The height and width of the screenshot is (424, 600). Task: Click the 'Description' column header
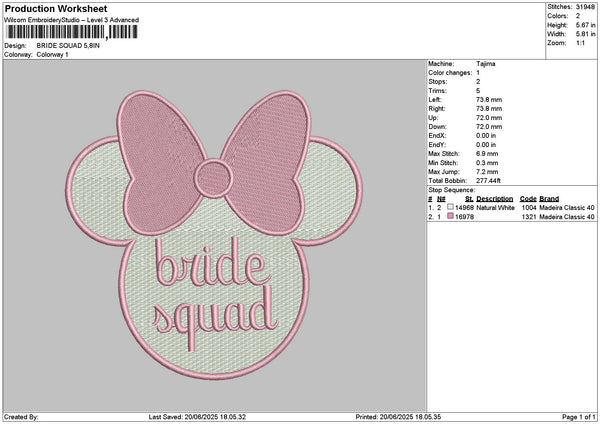click(494, 199)
